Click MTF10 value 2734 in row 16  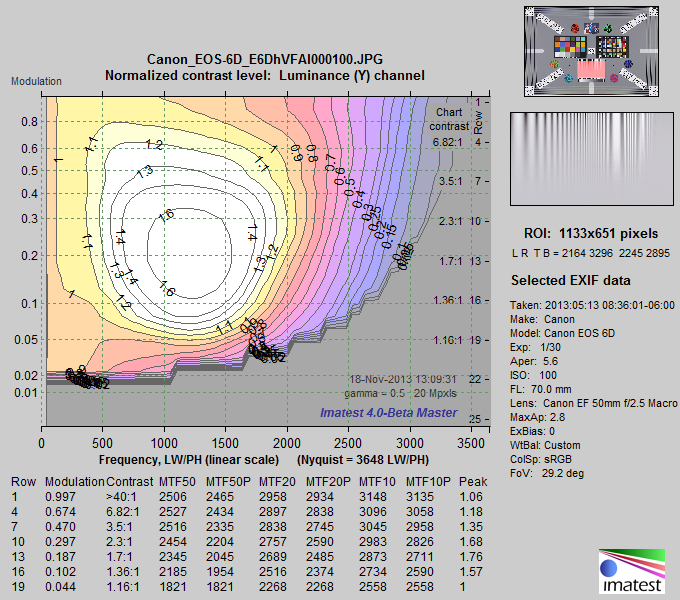(x=373, y=572)
